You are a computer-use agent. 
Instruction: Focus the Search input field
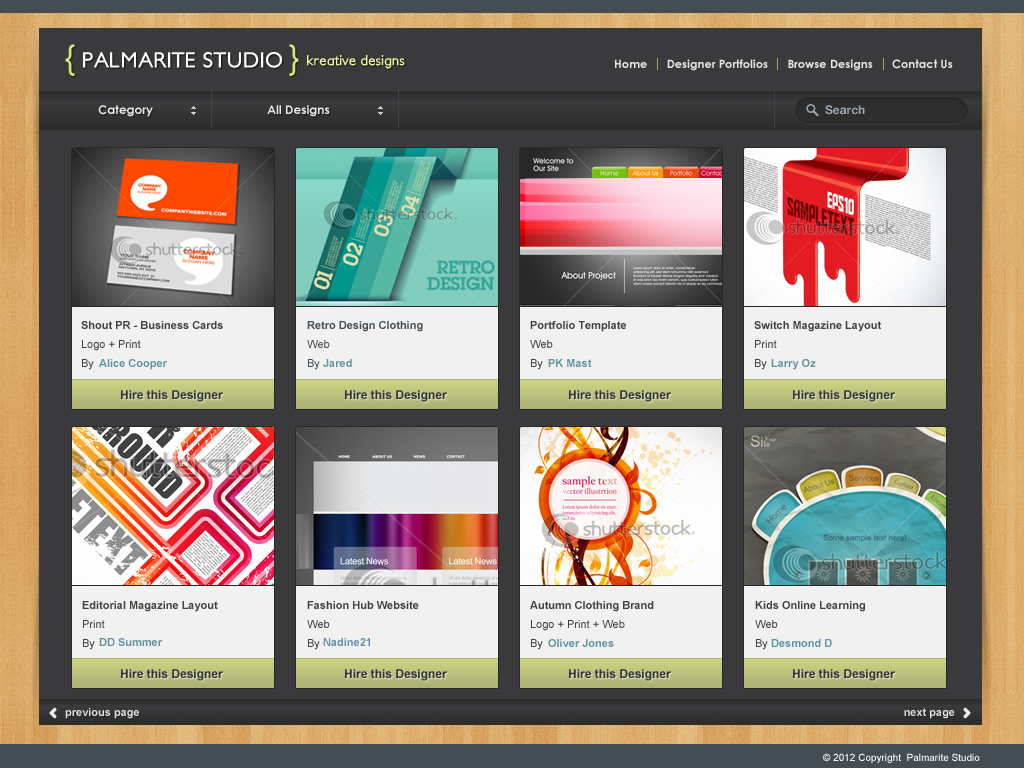click(881, 110)
